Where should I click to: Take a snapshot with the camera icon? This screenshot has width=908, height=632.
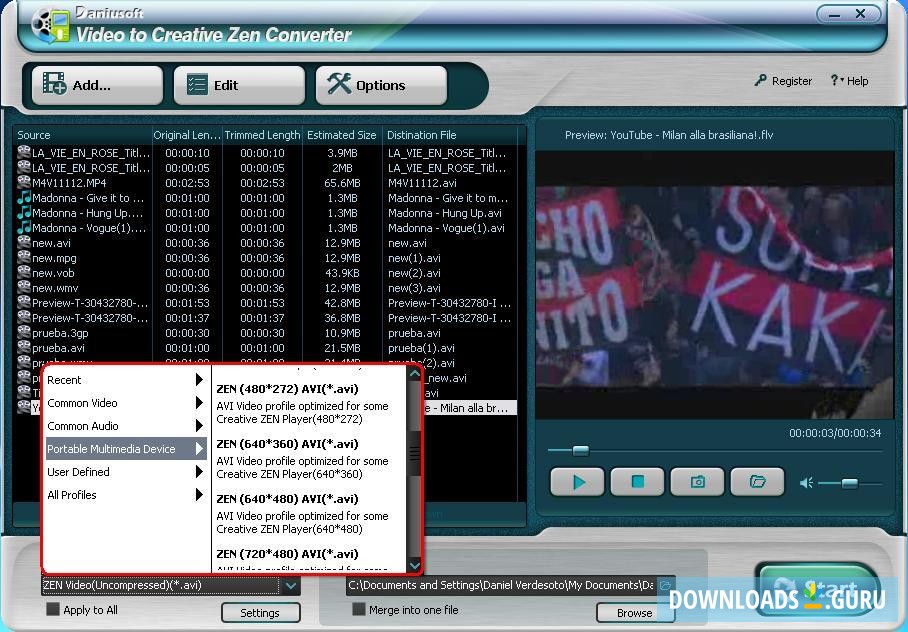[x=698, y=481]
